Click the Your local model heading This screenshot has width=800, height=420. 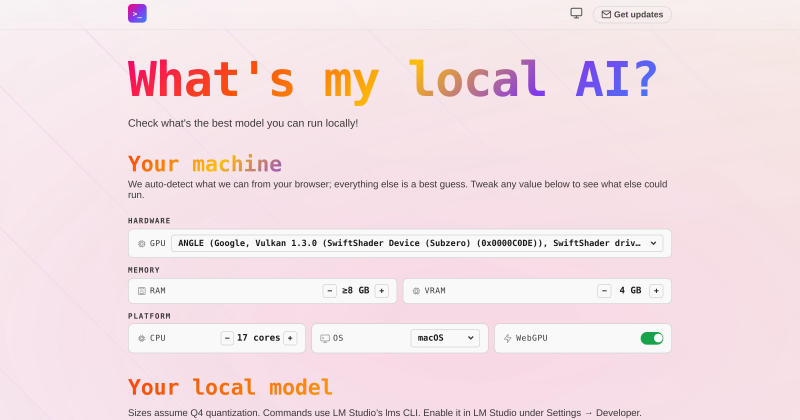click(x=230, y=387)
